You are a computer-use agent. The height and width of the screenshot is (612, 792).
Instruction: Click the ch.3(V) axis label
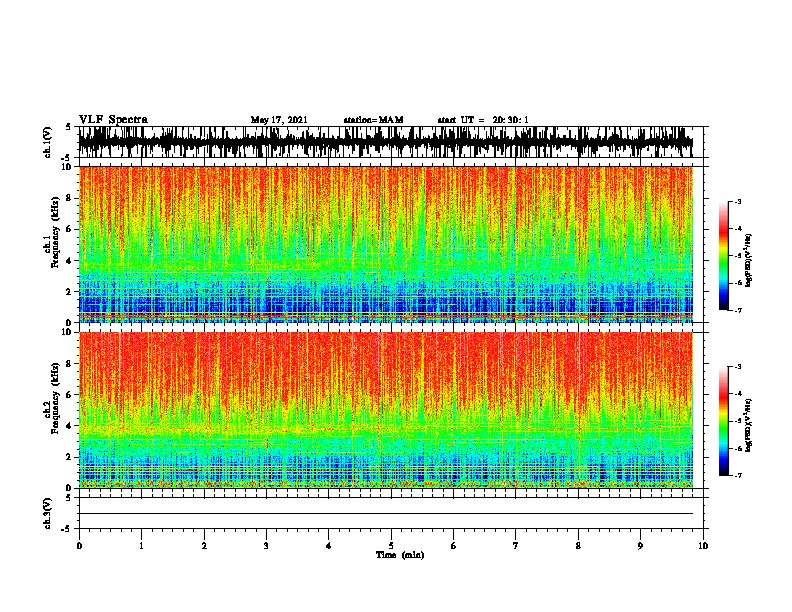(48, 513)
